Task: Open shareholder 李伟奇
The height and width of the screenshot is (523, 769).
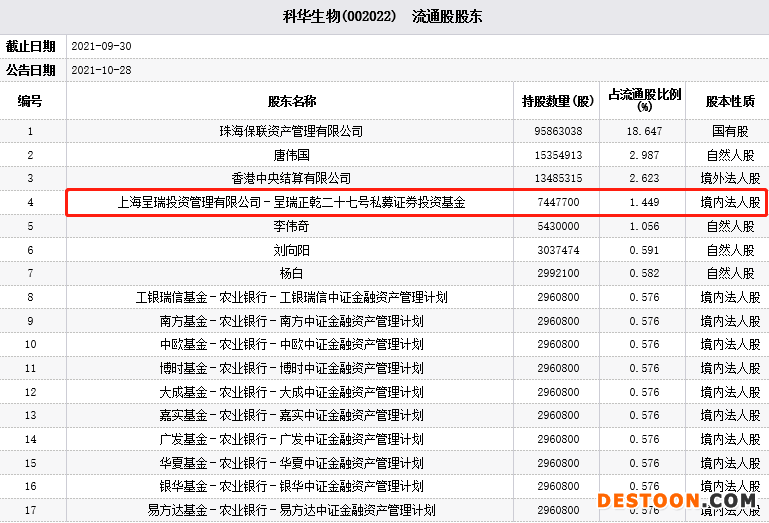Action: pos(291,226)
